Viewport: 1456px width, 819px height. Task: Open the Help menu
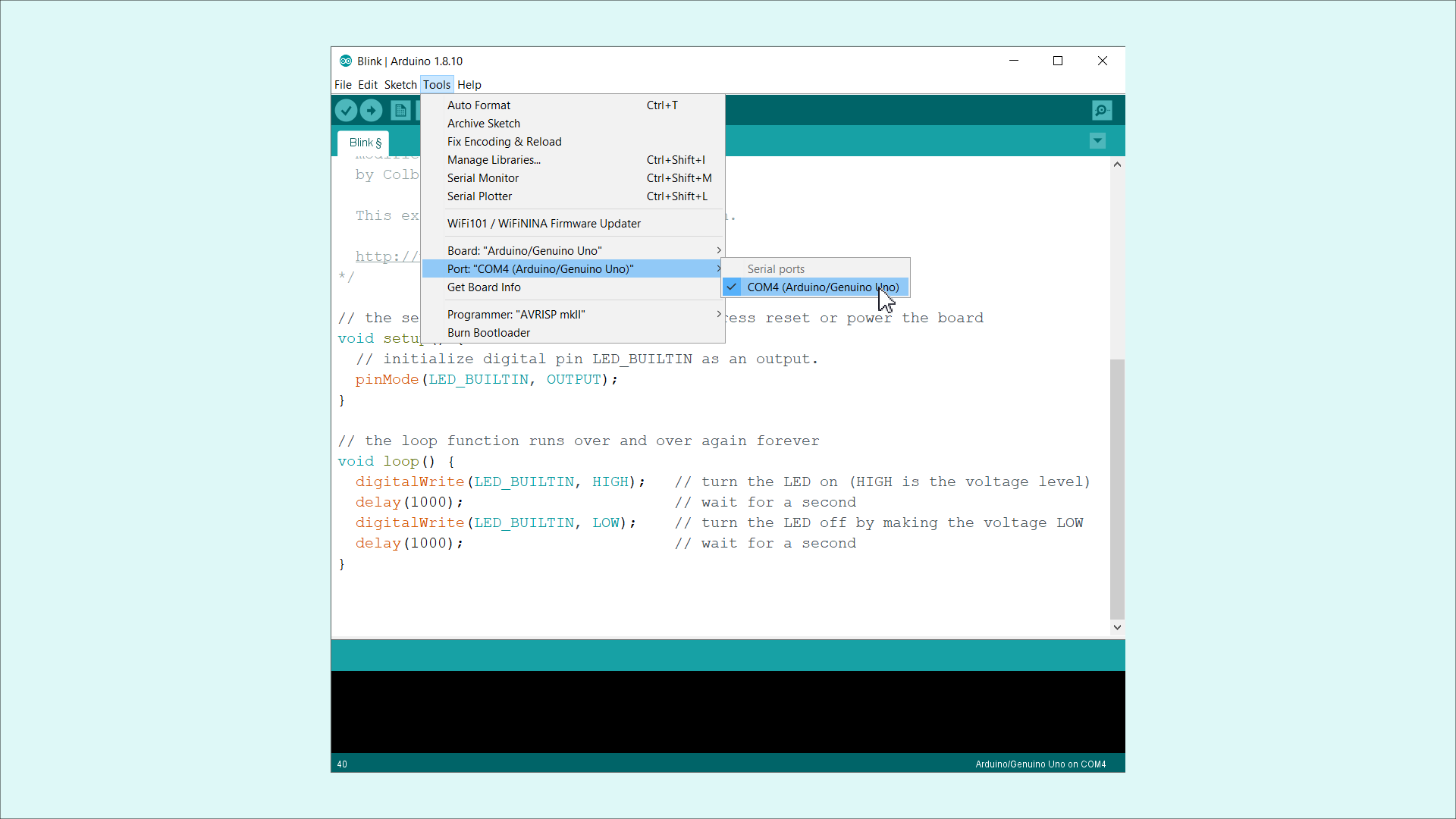click(469, 85)
